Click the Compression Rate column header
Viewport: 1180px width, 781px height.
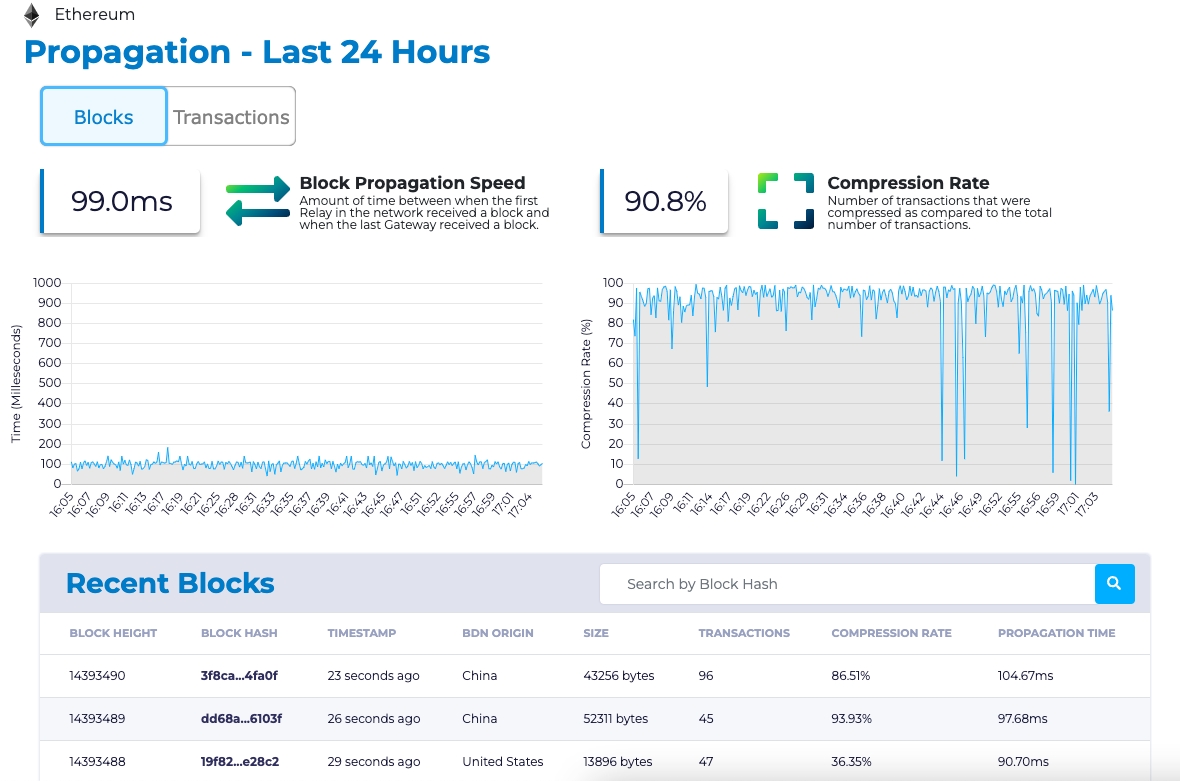click(x=891, y=633)
